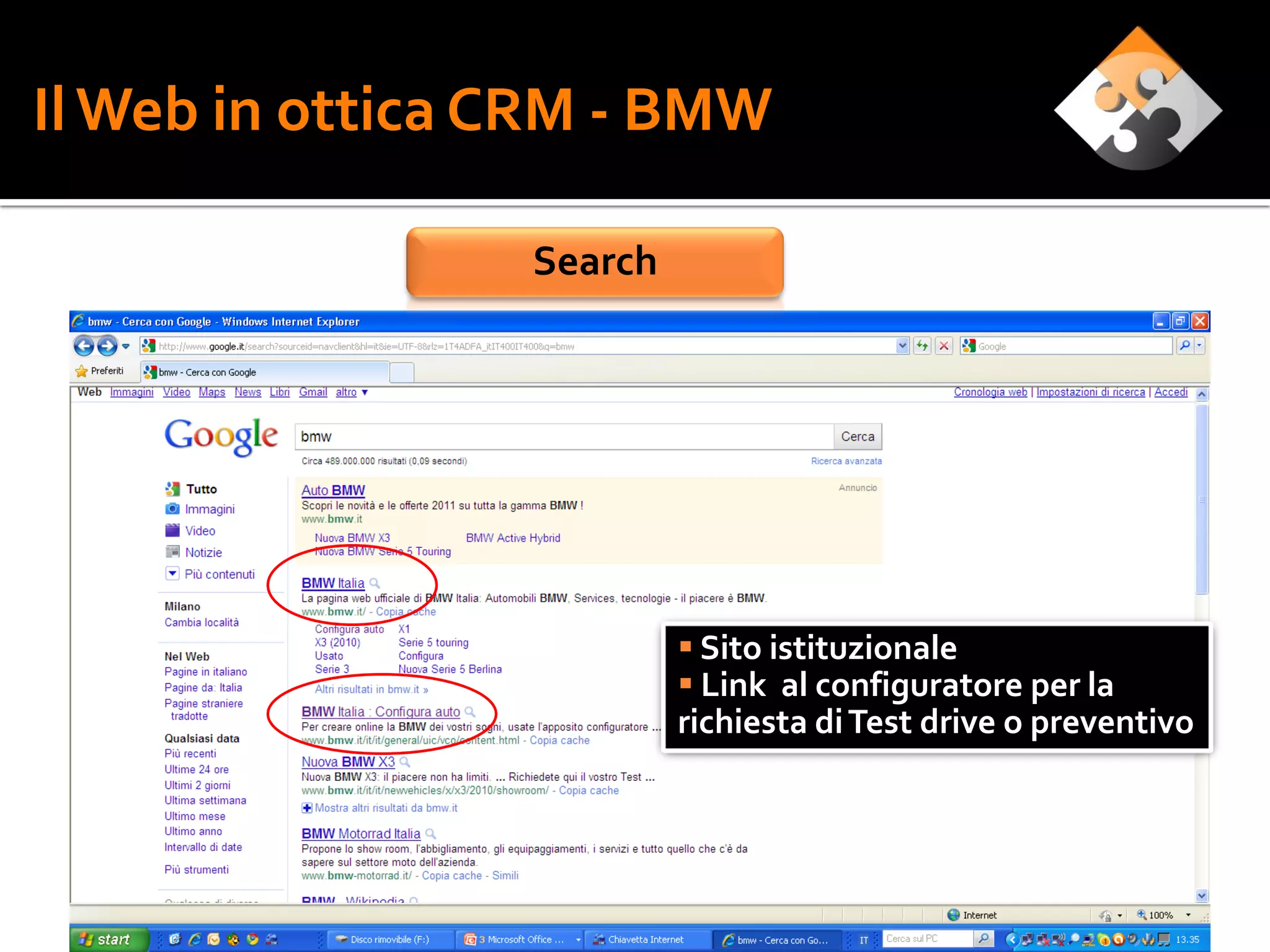Click the magnifier in IE search box
This screenshot has width=1270, height=952.
[x=1185, y=345]
